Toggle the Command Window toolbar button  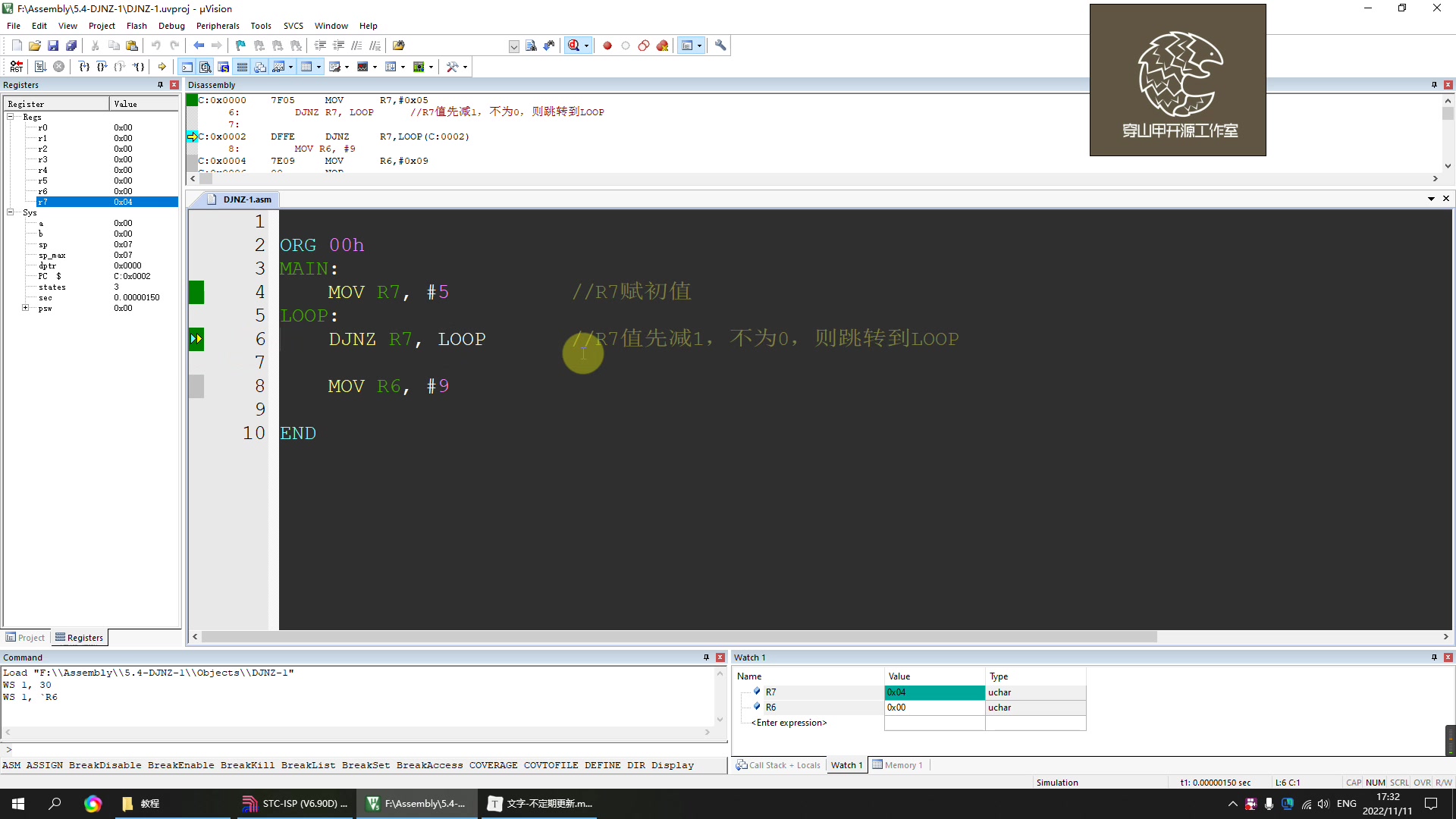187,67
